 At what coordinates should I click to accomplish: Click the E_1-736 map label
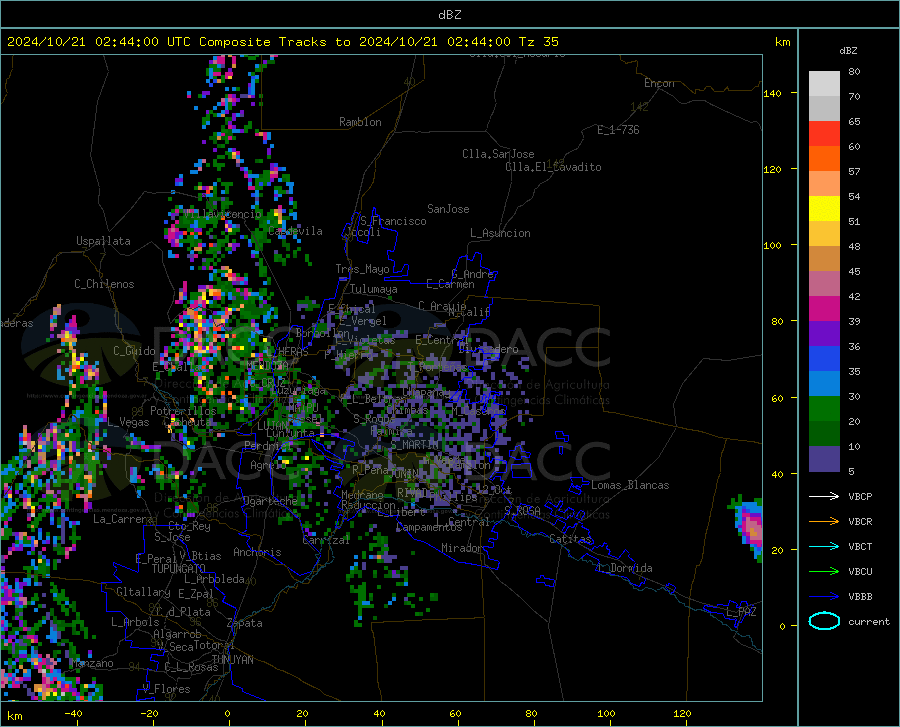click(618, 130)
